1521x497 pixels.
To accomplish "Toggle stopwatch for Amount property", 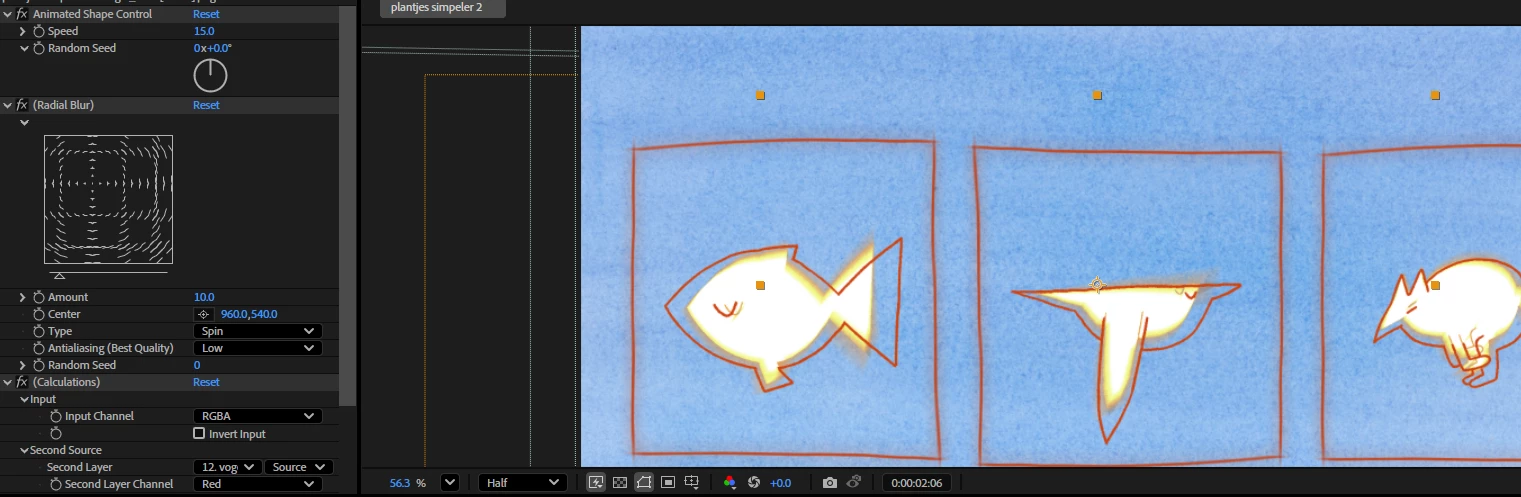I will [x=39, y=297].
